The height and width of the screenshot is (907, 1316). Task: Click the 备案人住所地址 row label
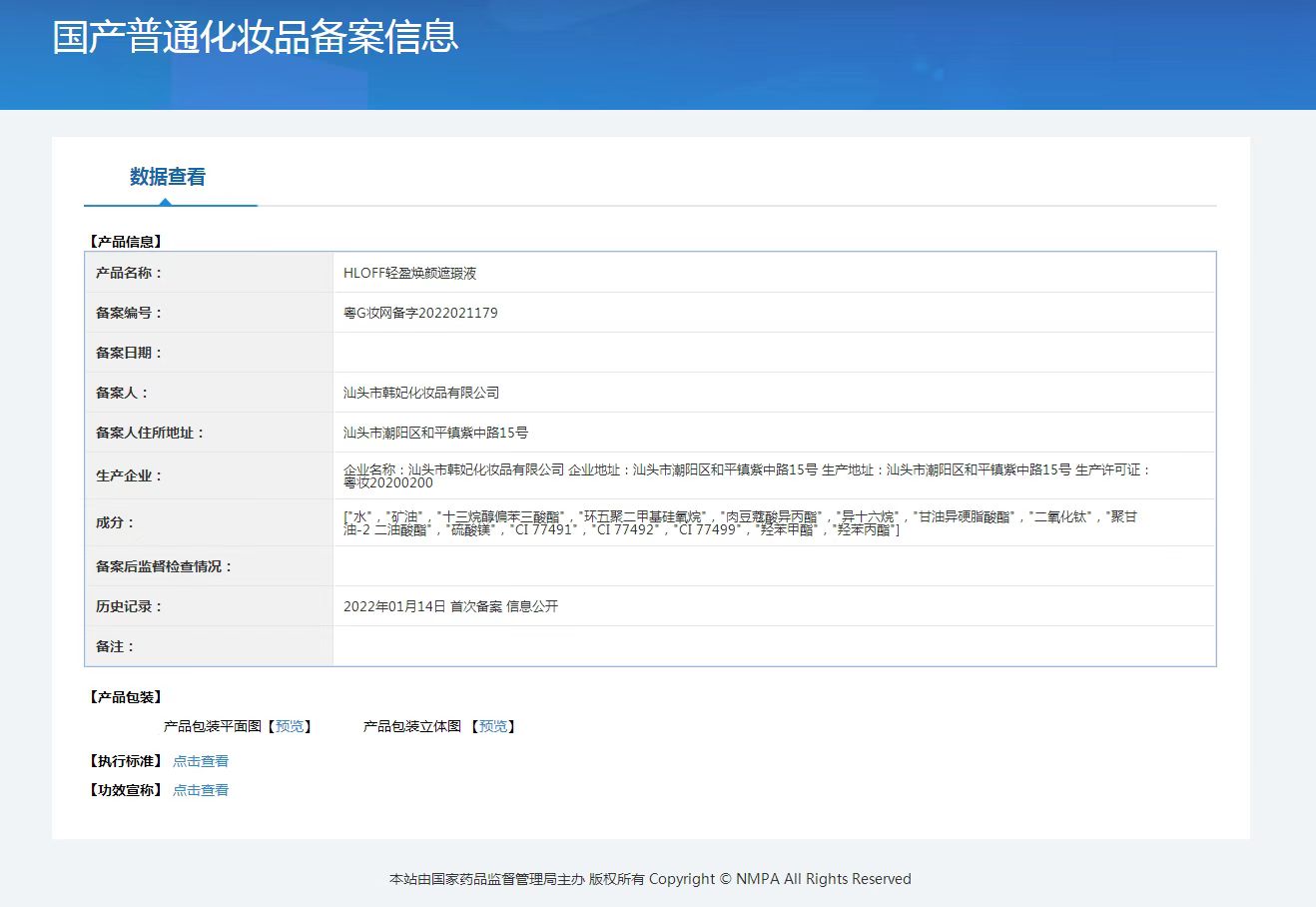[x=150, y=433]
